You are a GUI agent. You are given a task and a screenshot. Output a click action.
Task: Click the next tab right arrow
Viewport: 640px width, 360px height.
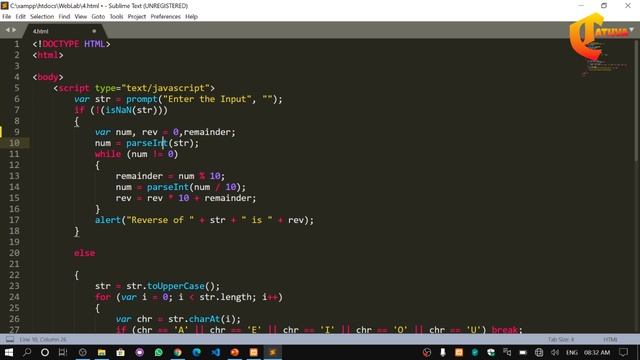pos(14,30)
